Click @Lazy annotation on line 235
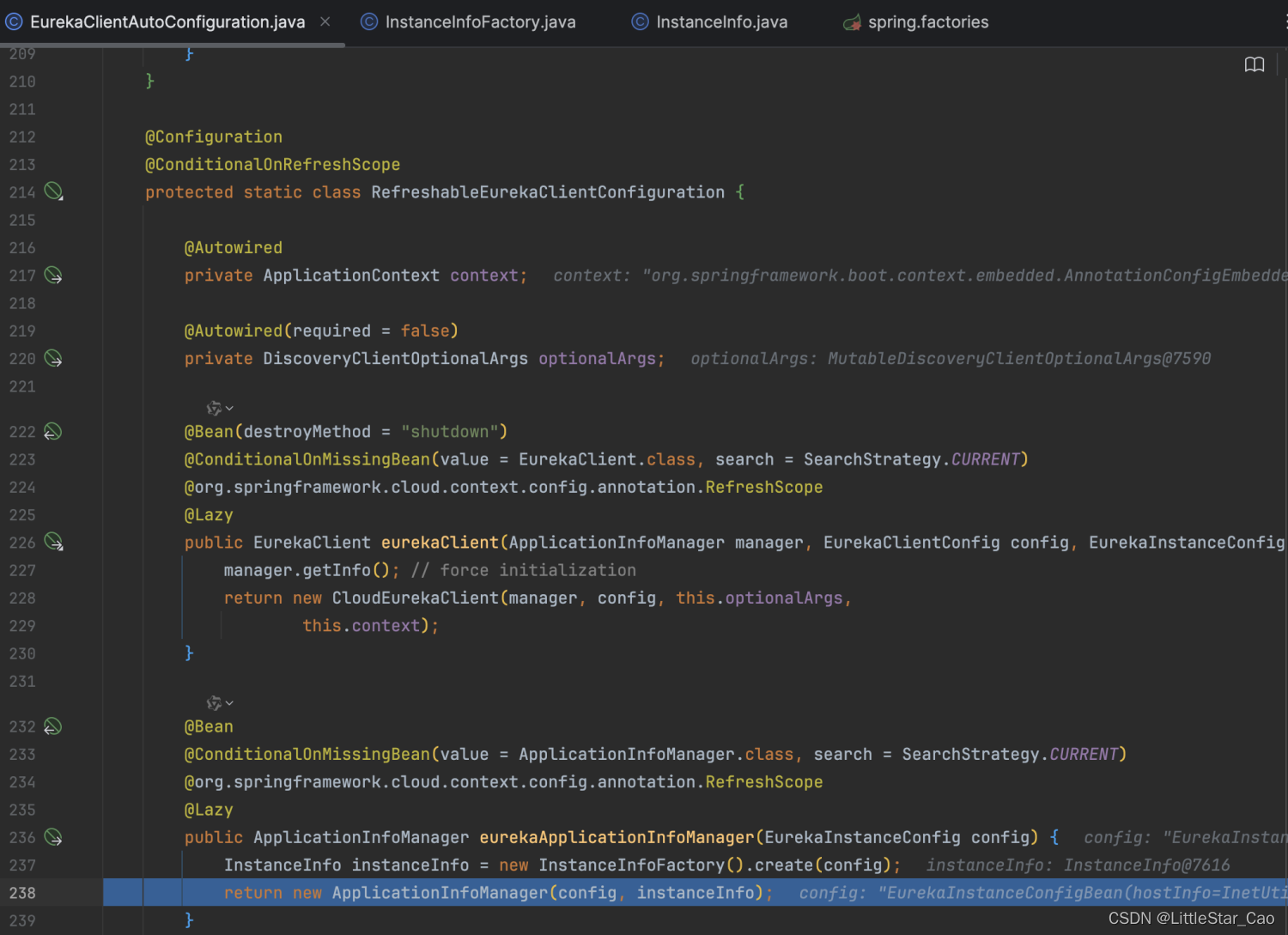This screenshot has height=935, width=1288. [209, 810]
